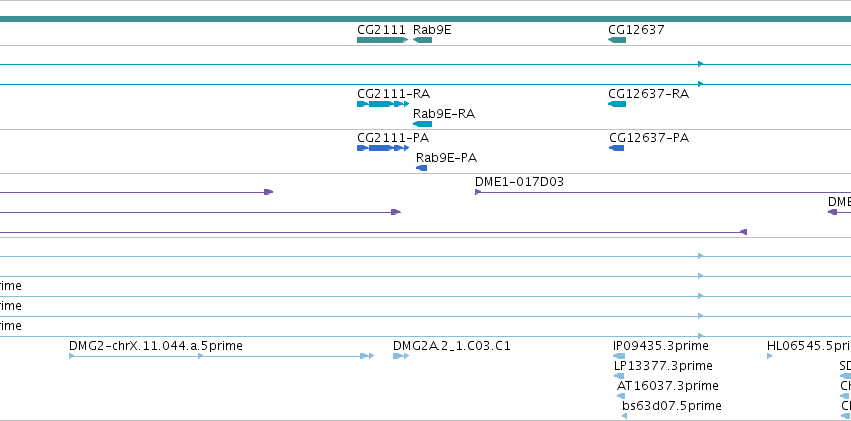Screen dimensions: 851x421
Task: Click the HL06545.5prime EST arrow
Action: click(770, 356)
